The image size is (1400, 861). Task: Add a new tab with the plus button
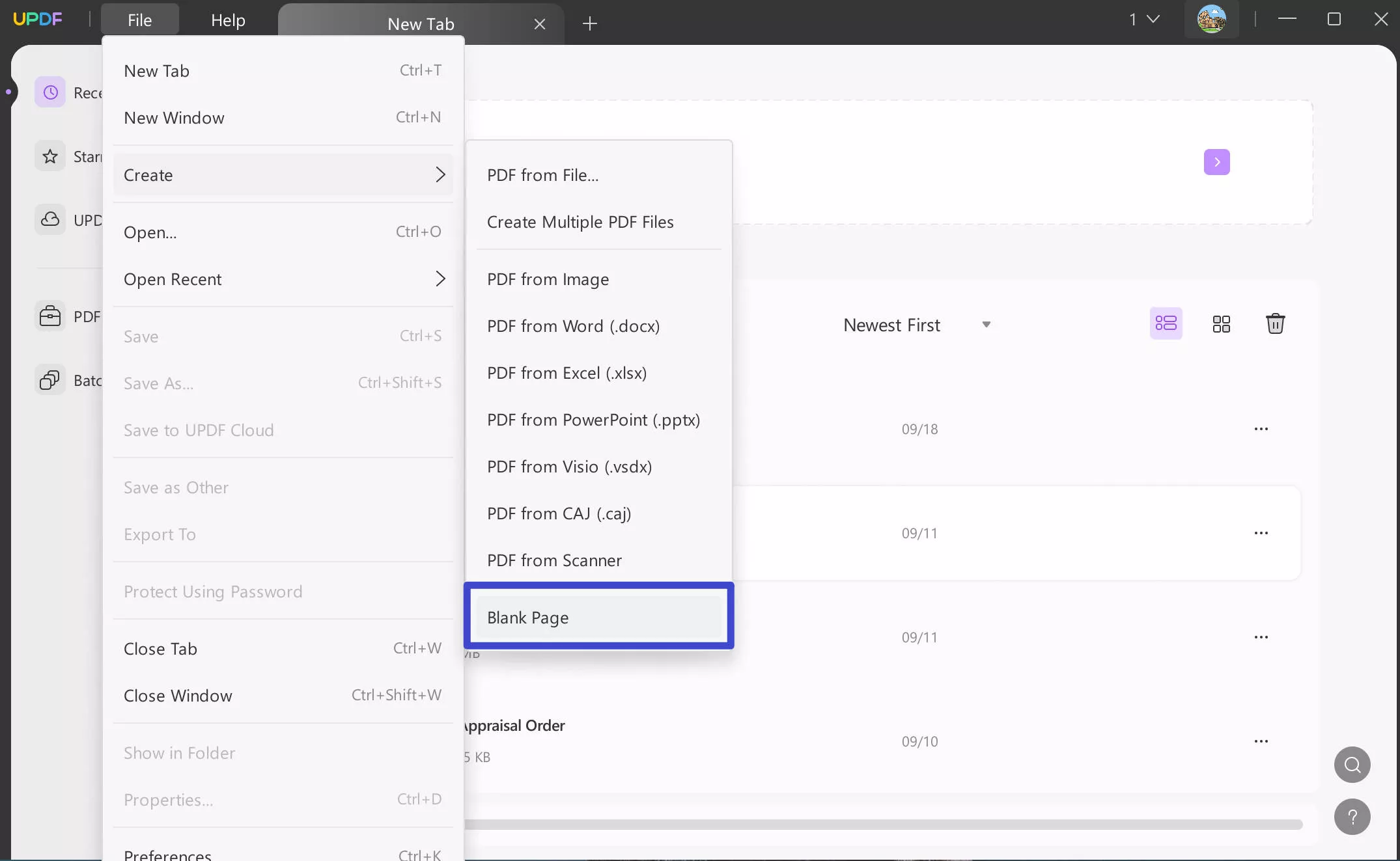click(x=589, y=24)
